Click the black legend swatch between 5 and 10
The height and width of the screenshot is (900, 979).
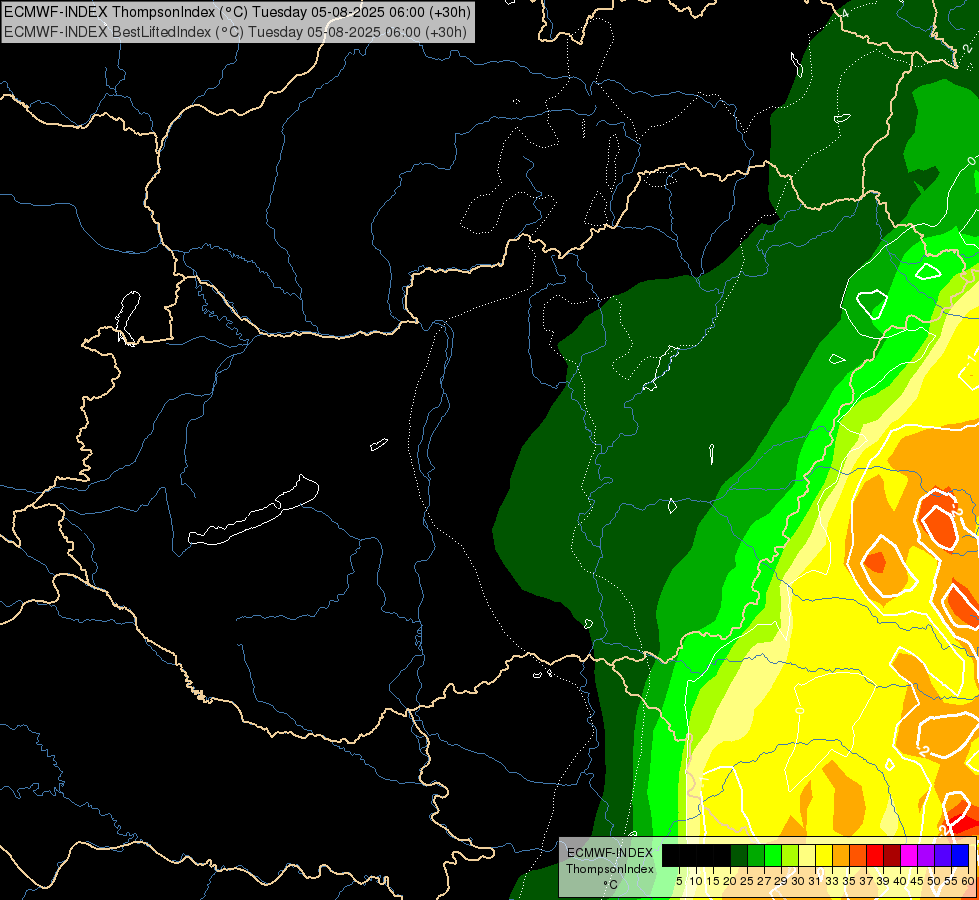[688, 856]
